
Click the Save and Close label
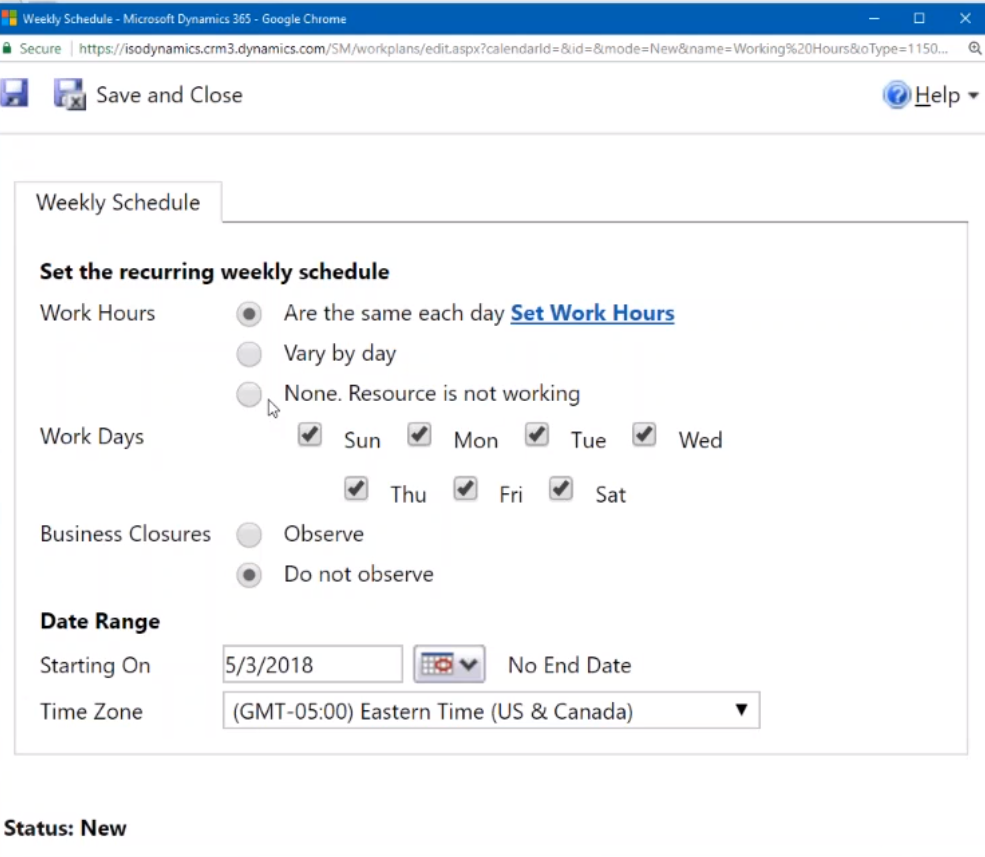(169, 95)
